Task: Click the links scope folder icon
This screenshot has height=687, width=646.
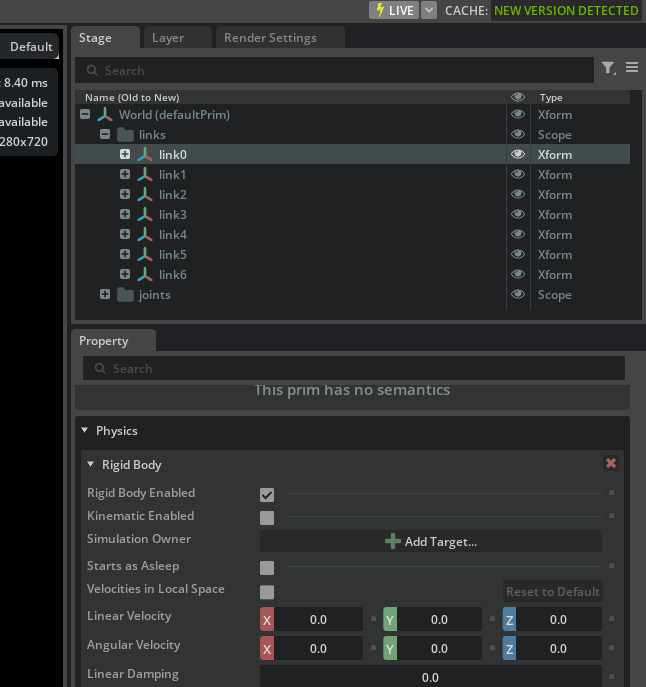Action: tap(125, 135)
